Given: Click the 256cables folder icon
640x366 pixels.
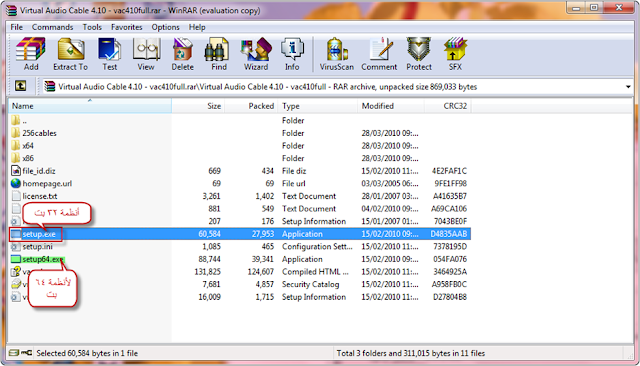Looking at the screenshot, I should point(16,133).
